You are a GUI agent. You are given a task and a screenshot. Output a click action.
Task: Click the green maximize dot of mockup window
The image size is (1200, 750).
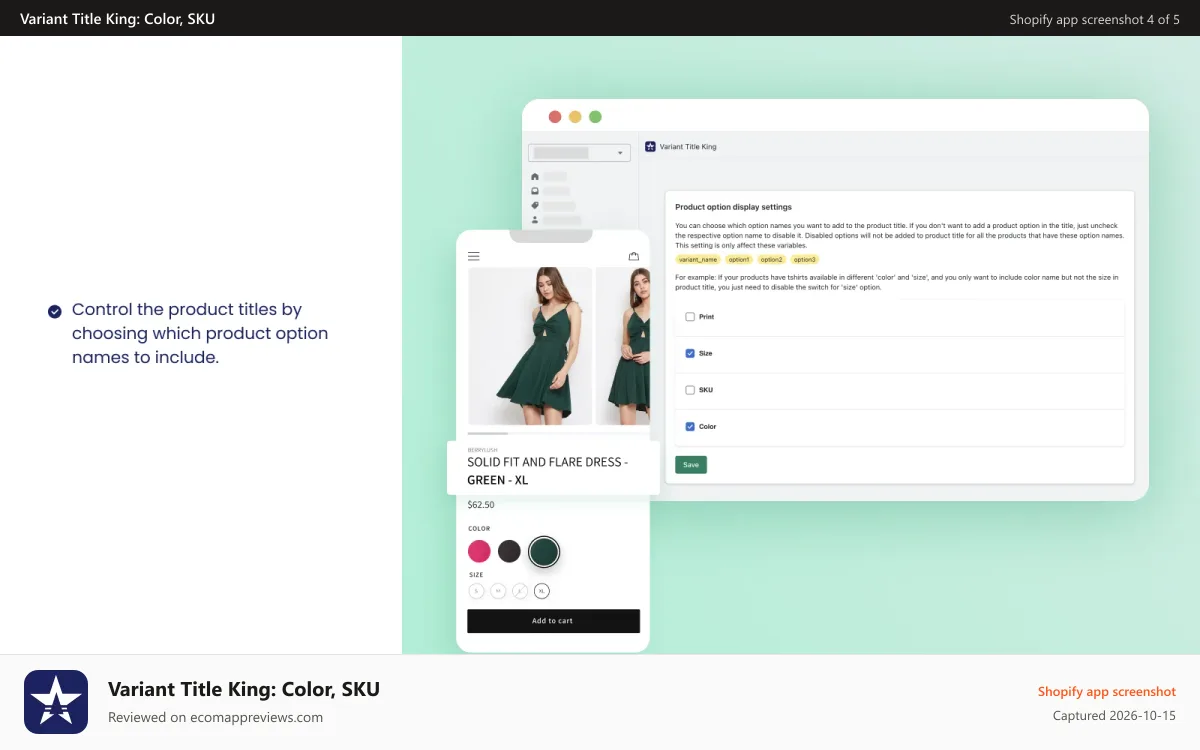[595, 117]
